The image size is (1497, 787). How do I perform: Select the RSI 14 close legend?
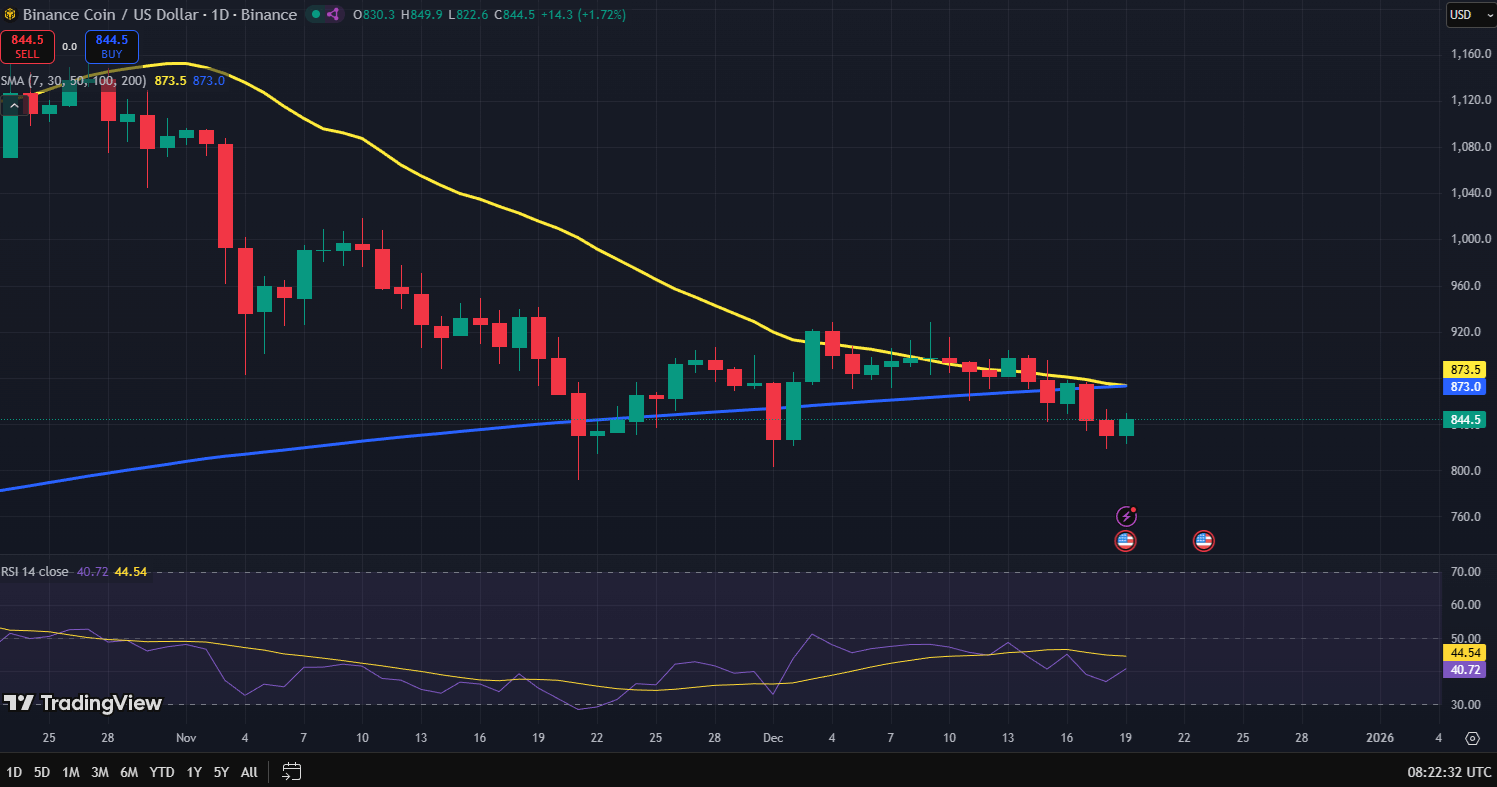(35, 571)
